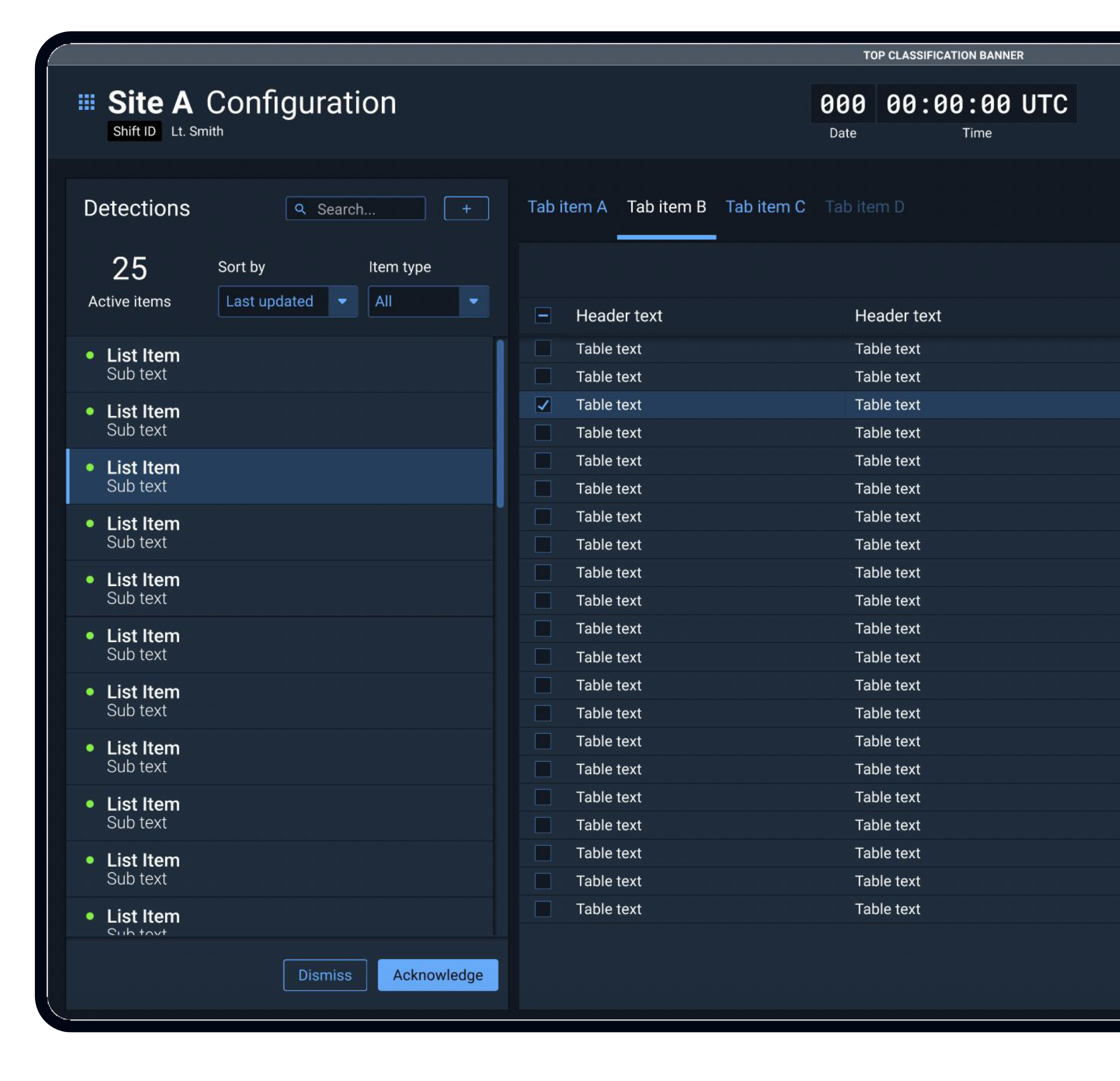The height and width of the screenshot is (1081, 1120).
Task: Open the app grid menu icon
Action: point(86,102)
